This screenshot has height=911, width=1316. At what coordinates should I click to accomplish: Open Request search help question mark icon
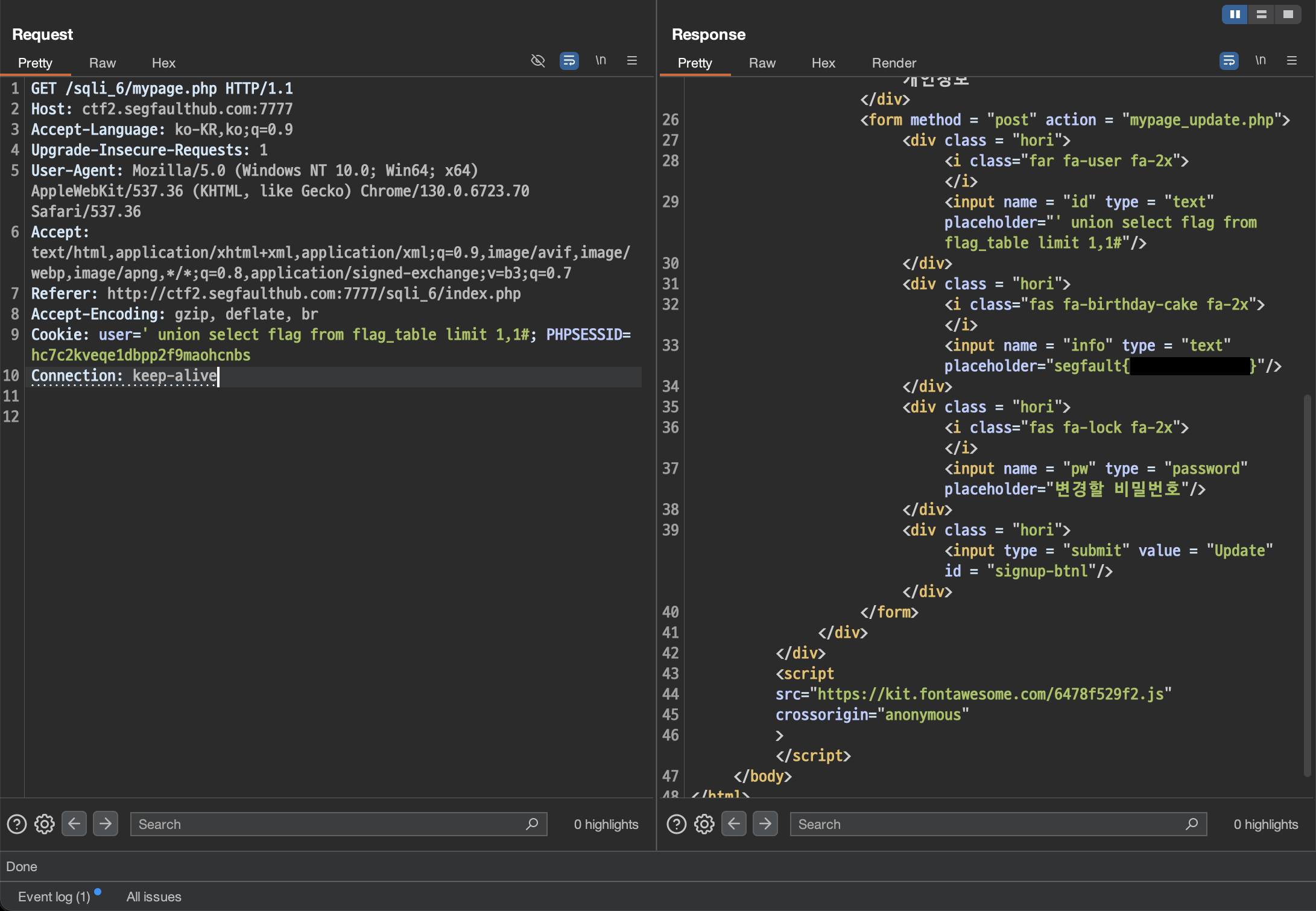pos(17,824)
